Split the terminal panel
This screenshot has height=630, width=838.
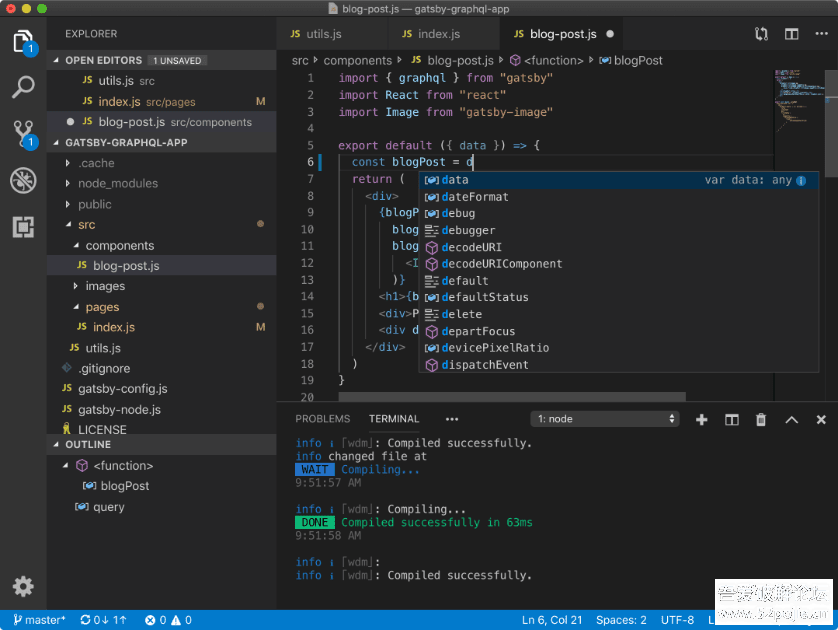click(732, 419)
